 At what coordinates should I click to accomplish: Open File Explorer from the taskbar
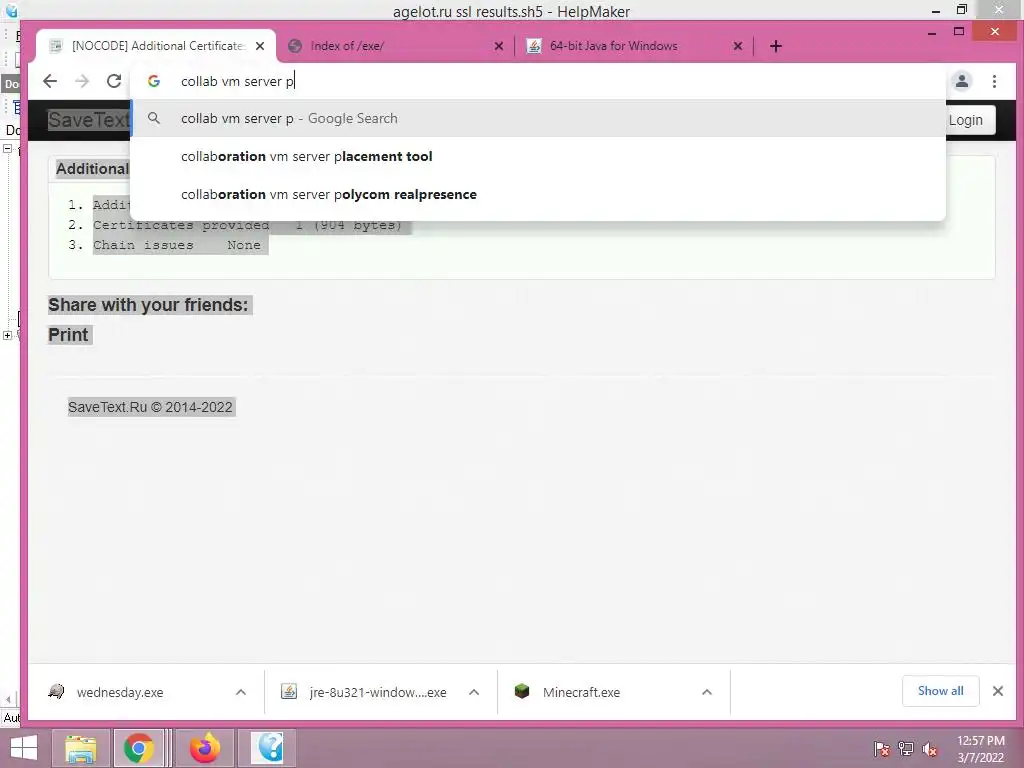pos(80,748)
